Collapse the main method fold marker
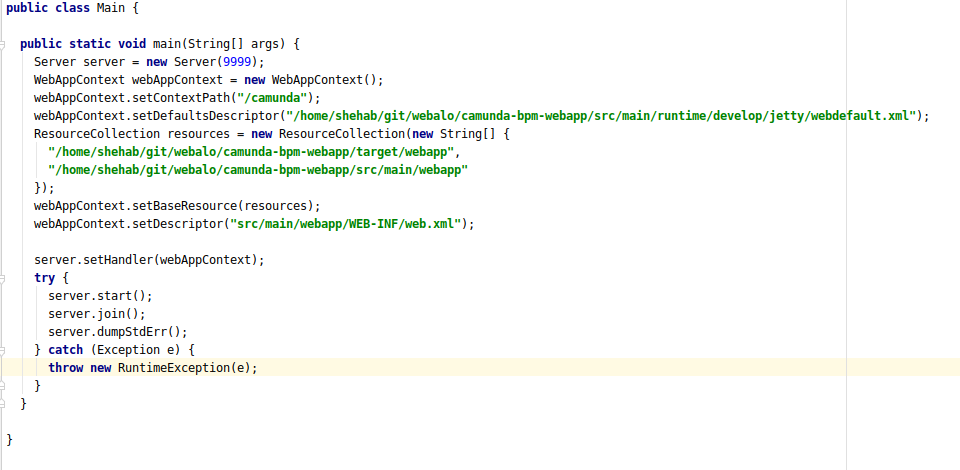This screenshot has height=470, width=960. (x=2, y=45)
